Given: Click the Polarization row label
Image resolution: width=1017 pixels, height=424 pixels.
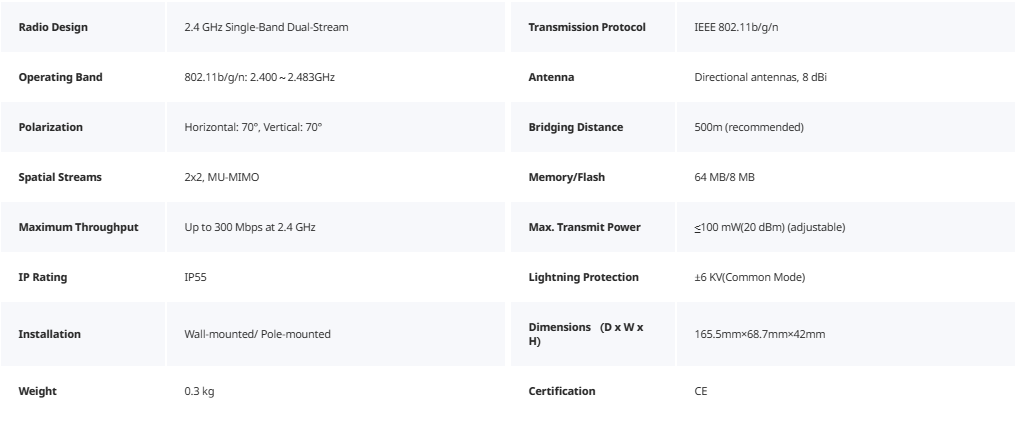Looking at the screenshot, I should [51, 127].
